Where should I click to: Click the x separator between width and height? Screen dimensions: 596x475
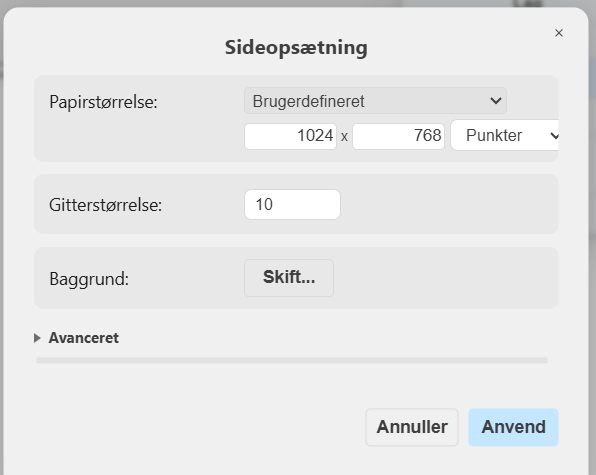344,136
